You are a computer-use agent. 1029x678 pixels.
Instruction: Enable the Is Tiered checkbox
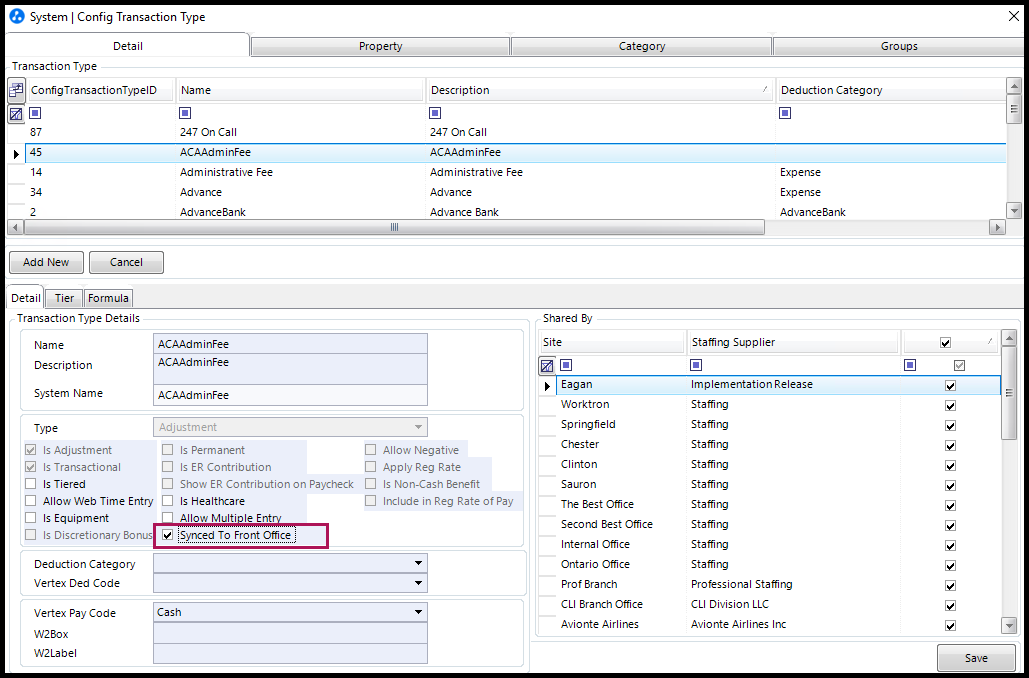pos(30,484)
